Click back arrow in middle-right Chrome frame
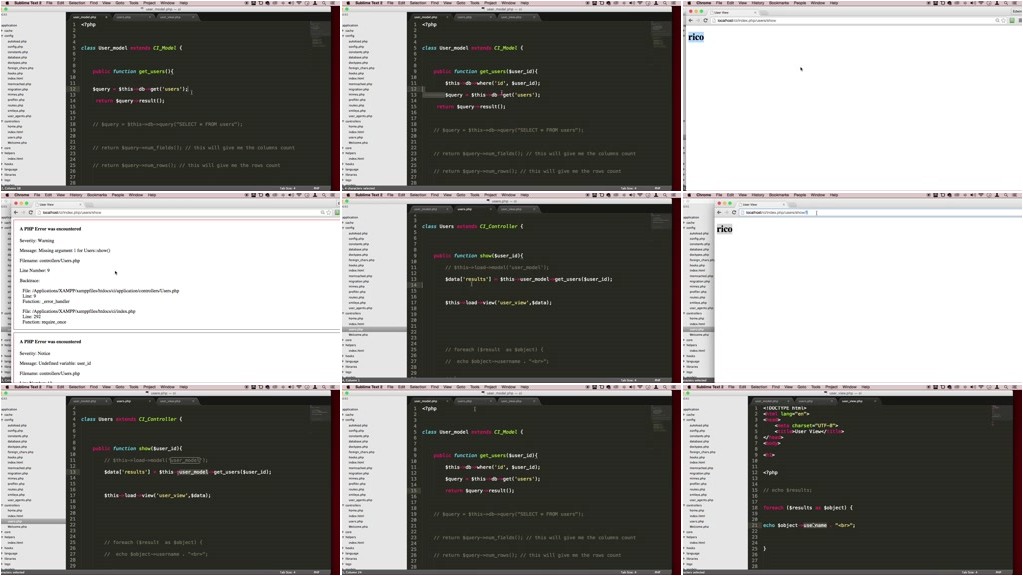 [719, 213]
